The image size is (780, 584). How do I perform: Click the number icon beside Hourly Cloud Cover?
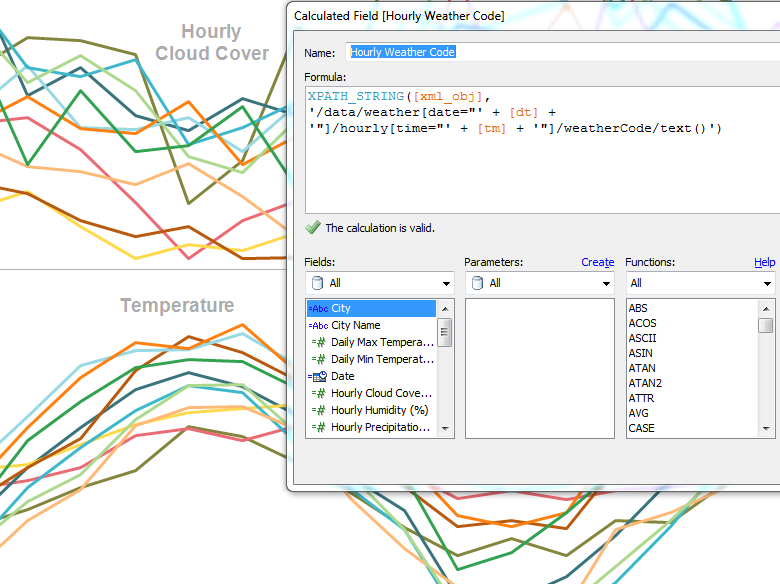point(318,393)
